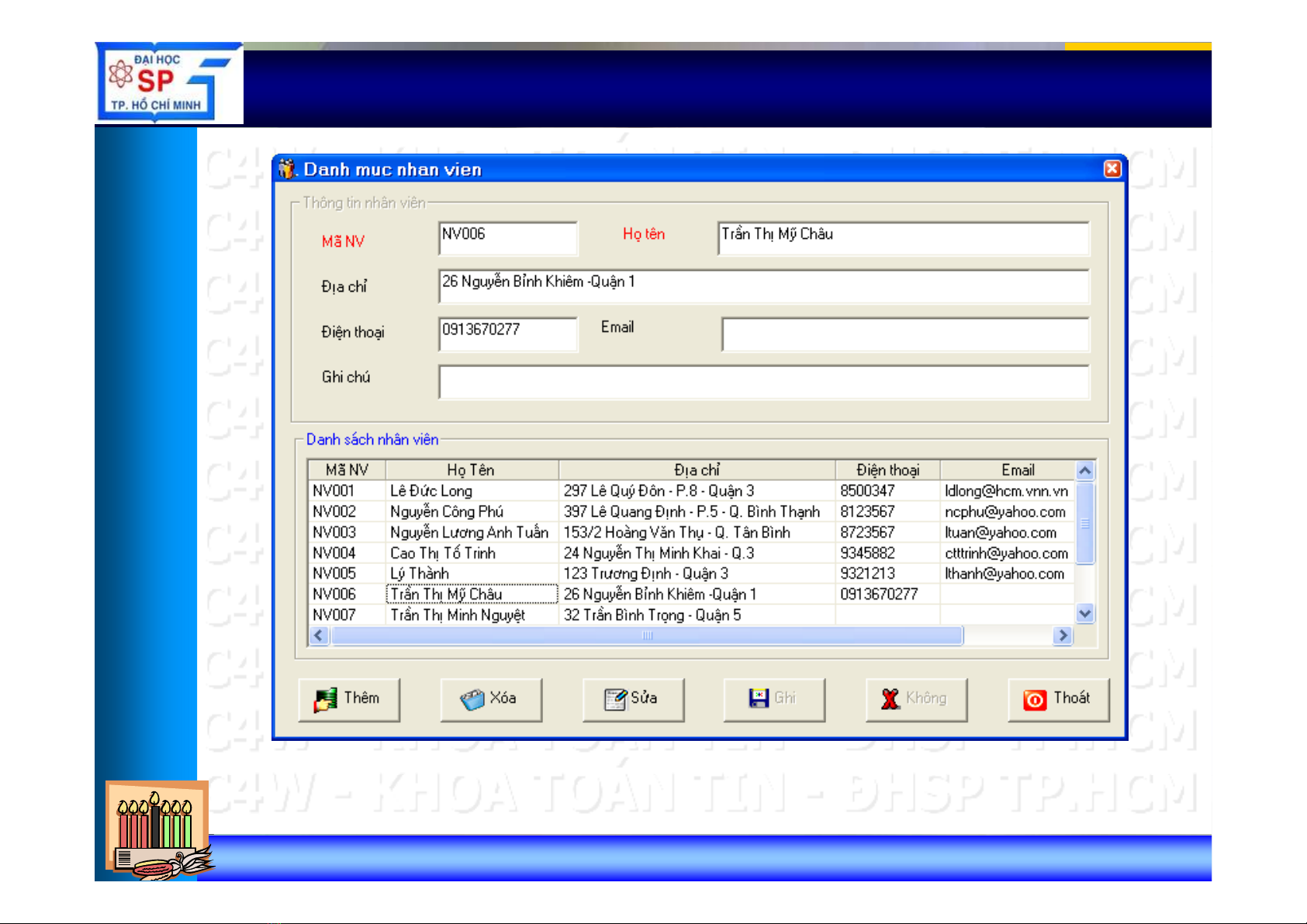Click the Họ Tên column header

click(471, 470)
